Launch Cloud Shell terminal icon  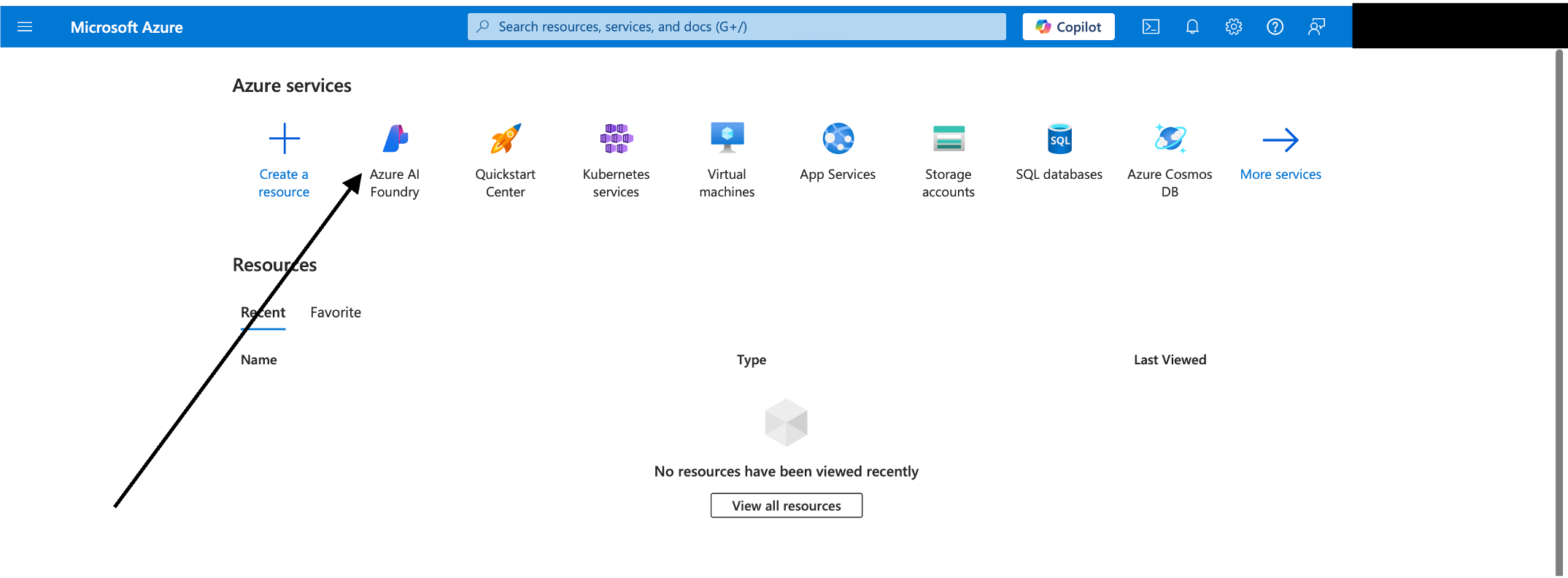[1151, 27]
